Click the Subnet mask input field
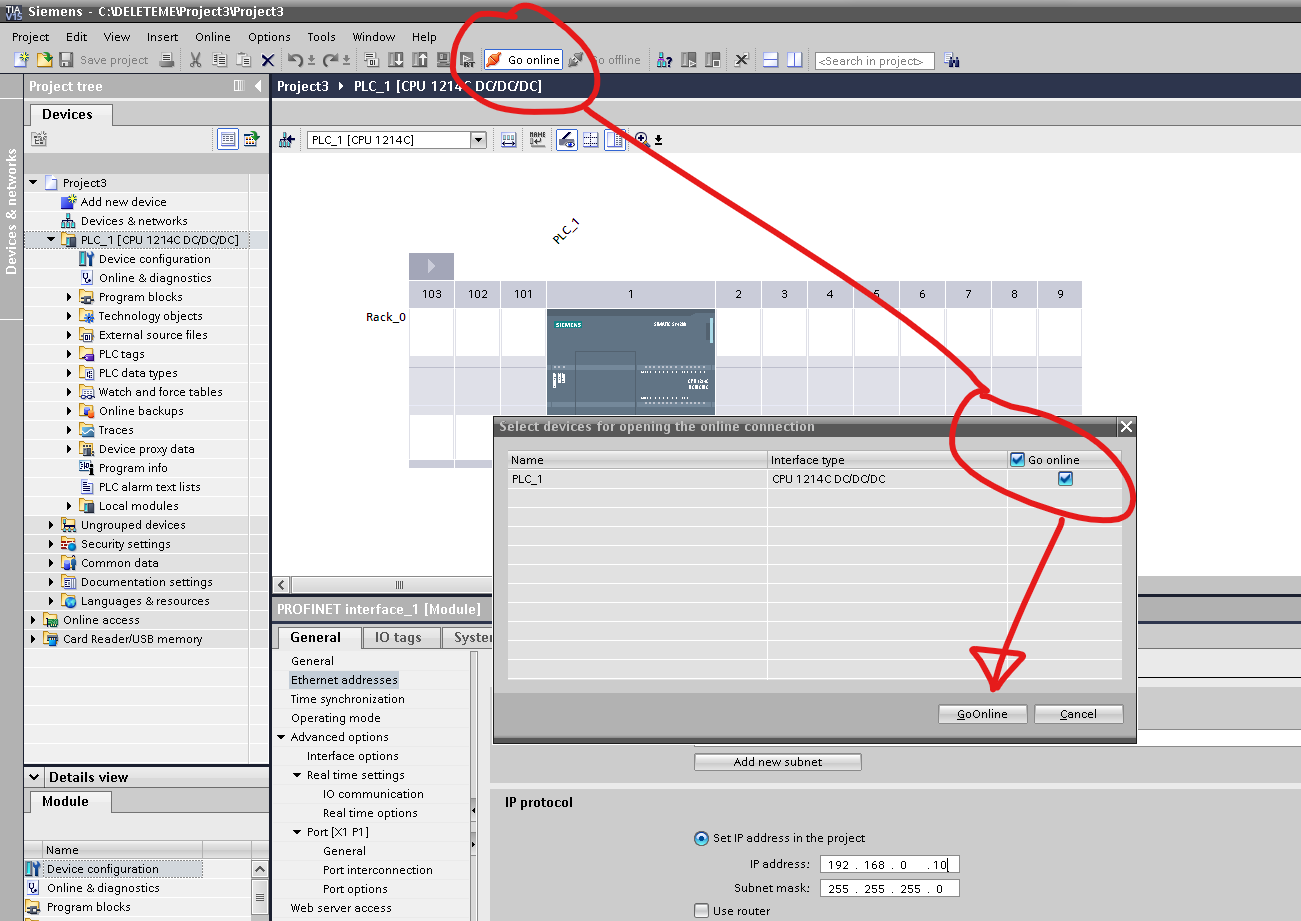This screenshot has height=921, width=1301. click(x=889, y=889)
